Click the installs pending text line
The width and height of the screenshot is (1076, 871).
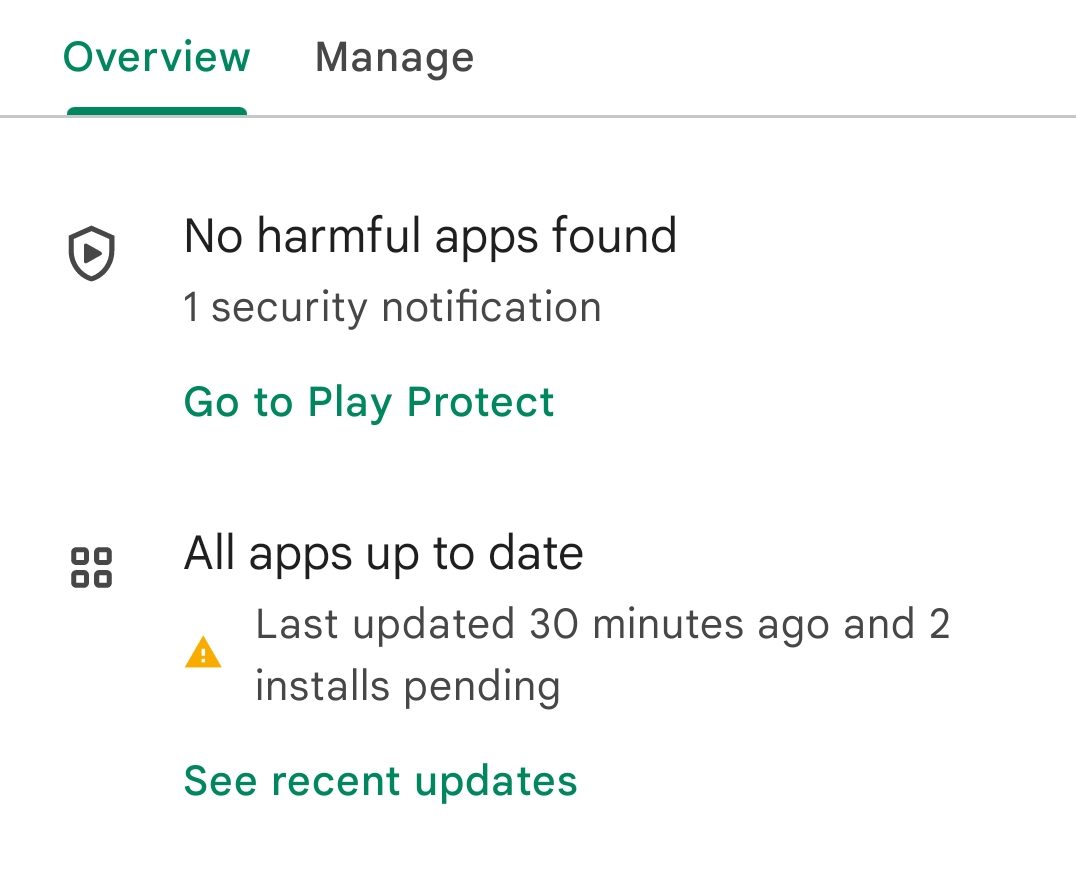(x=407, y=687)
